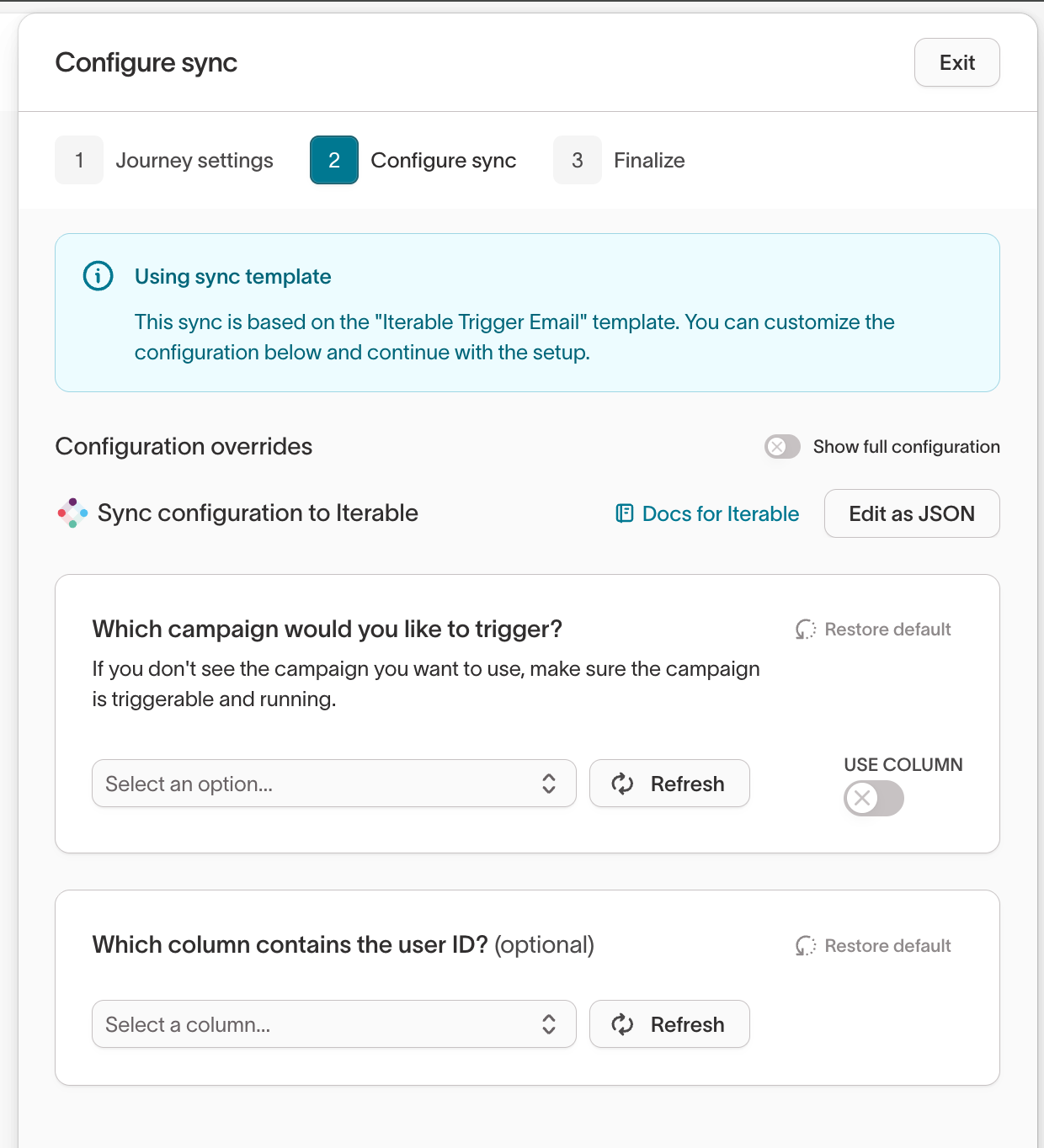Viewport: 1044px width, 1148px height.
Task: Toggle Show full configuration switch
Action: point(782,446)
